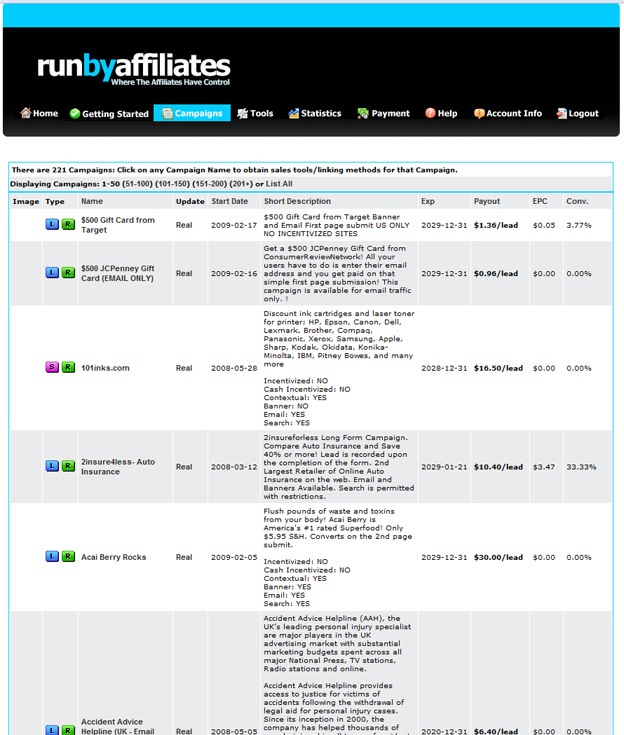Click the Type column header
The image size is (624, 735).
click(x=55, y=201)
